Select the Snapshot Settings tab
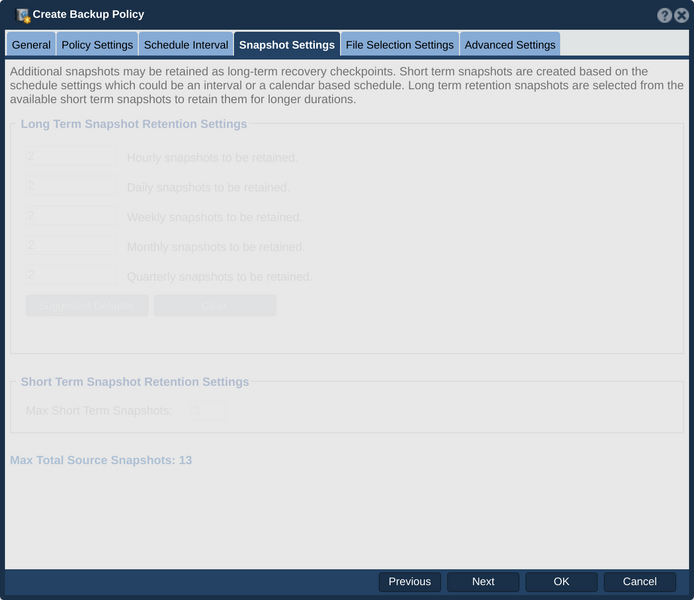 (x=287, y=45)
